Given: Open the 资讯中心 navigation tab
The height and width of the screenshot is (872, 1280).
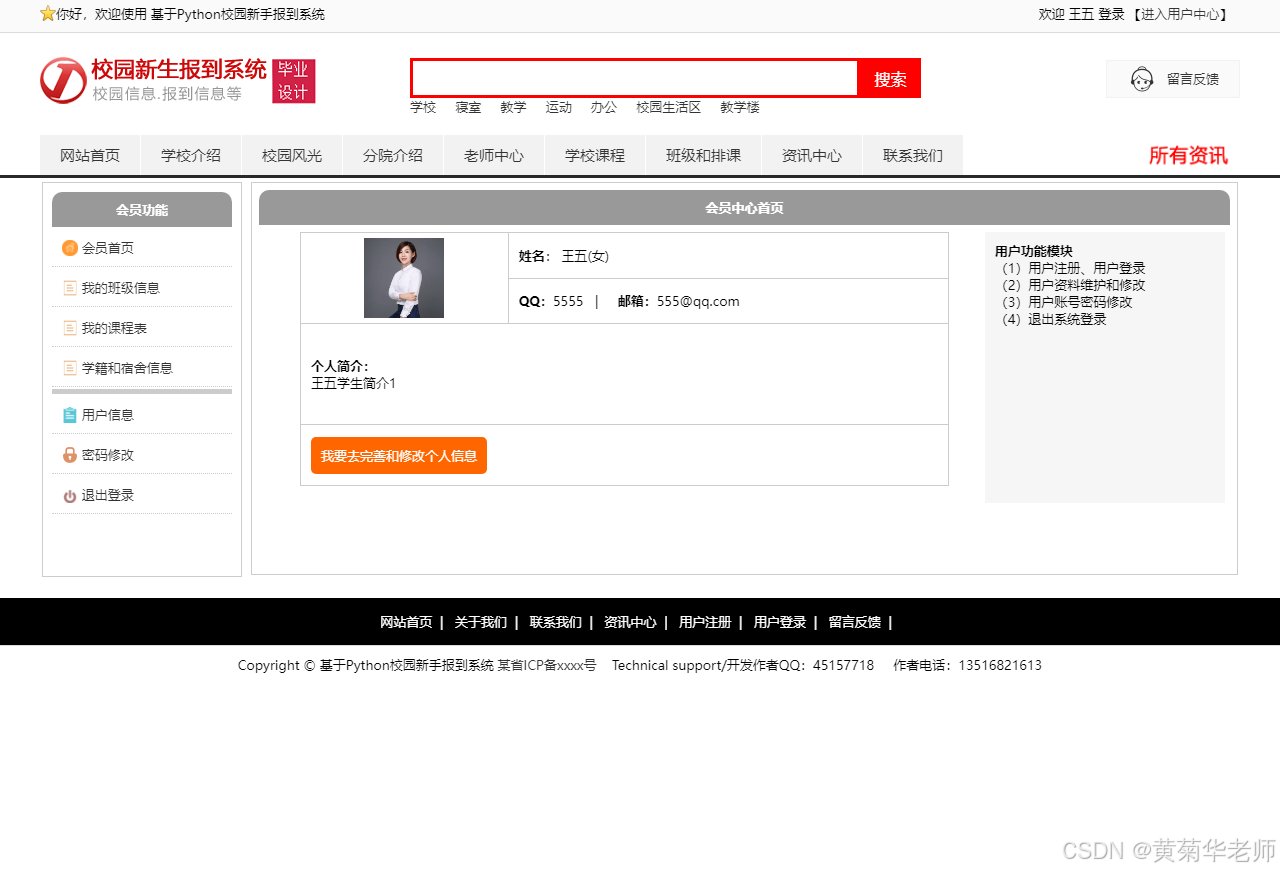Looking at the screenshot, I should point(812,155).
